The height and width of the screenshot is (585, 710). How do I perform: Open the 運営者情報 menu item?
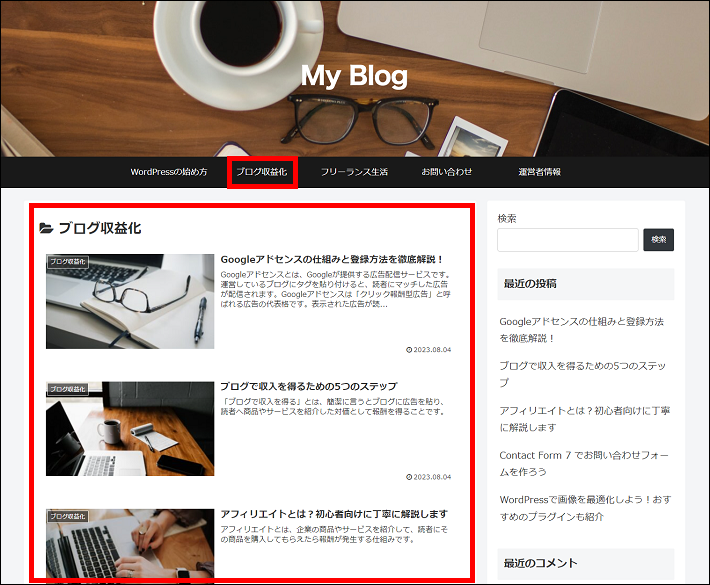point(540,172)
